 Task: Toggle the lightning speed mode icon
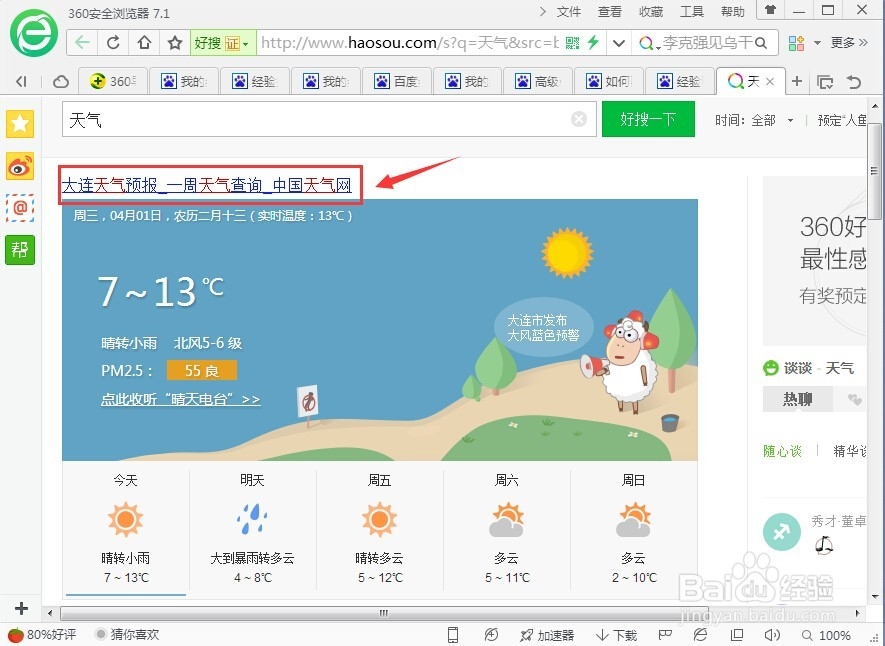pyautogui.click(x=593, y=43)
